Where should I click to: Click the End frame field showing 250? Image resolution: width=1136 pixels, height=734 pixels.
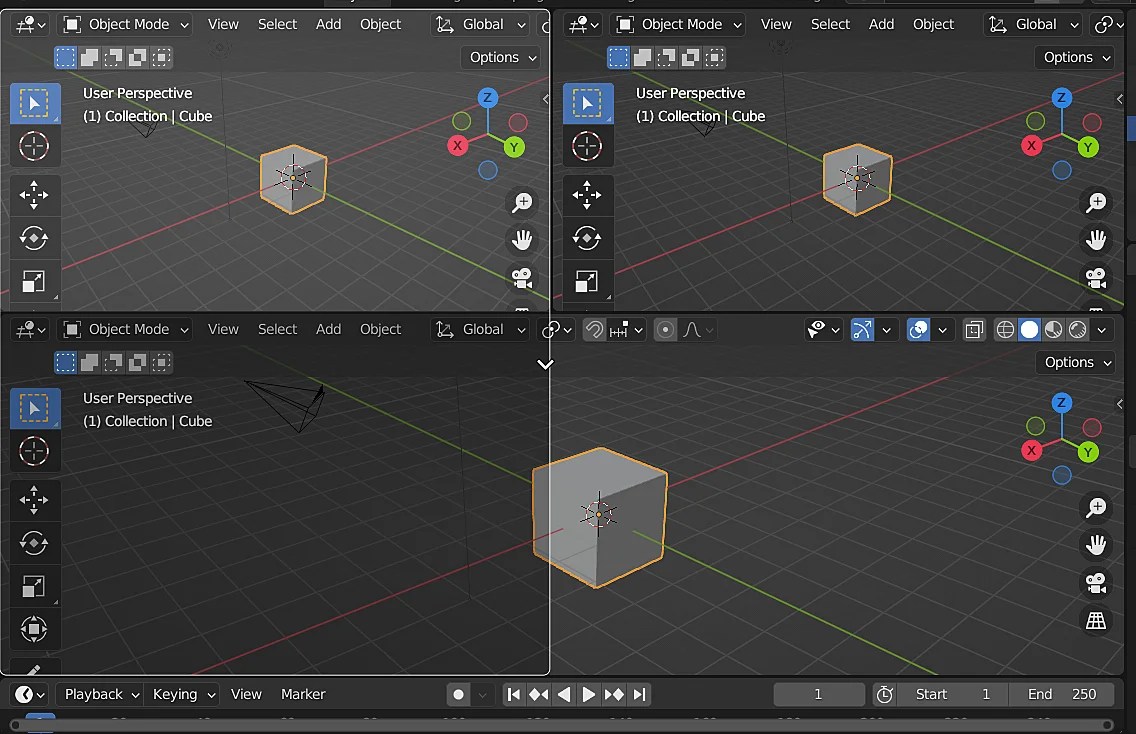click(1063, 693)
